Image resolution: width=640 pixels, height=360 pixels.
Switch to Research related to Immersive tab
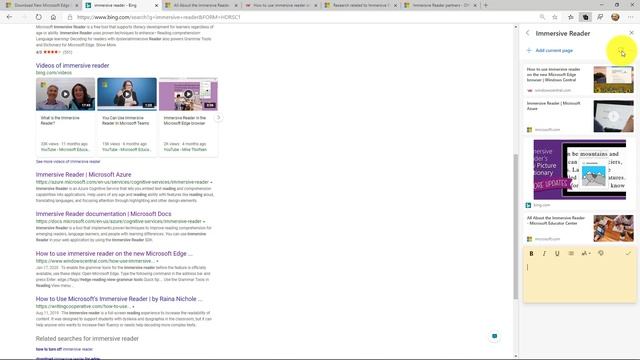tap(361, 5)
